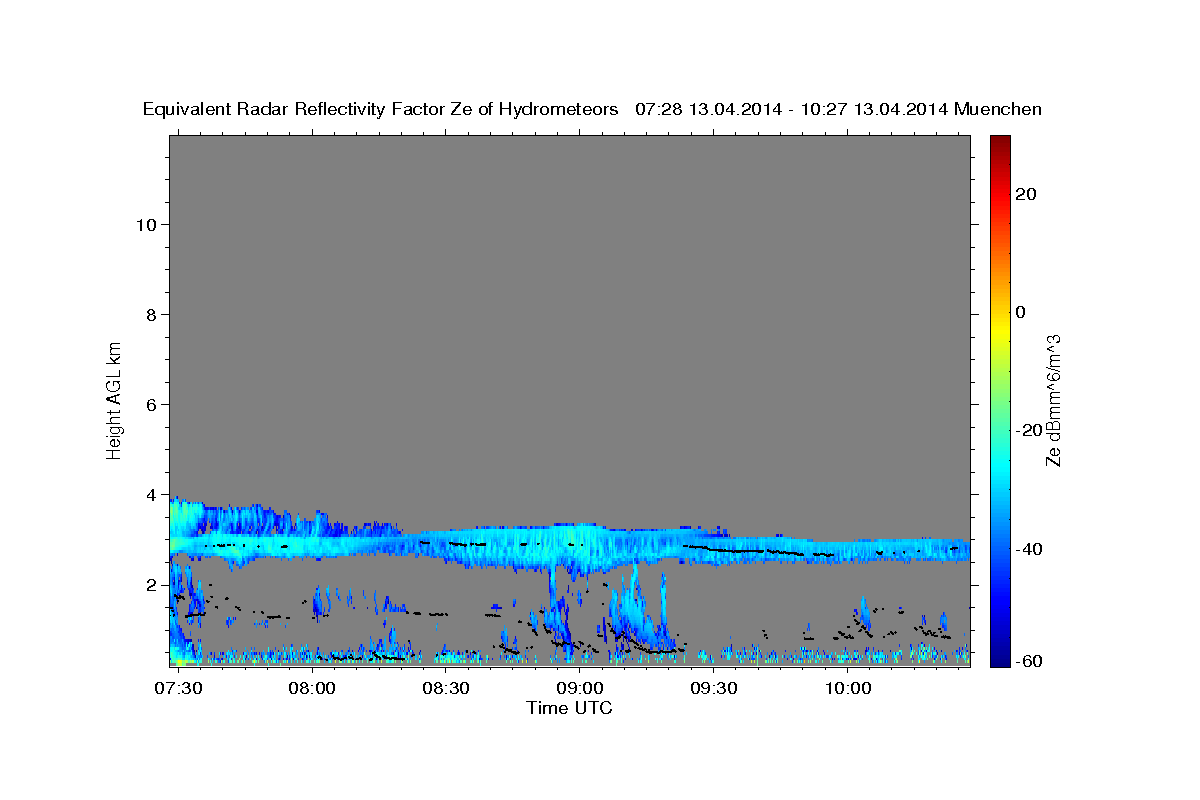1200x800 pixels.
Task: Click the dark red top of the colorbar
Action: (x=998, y=143)
